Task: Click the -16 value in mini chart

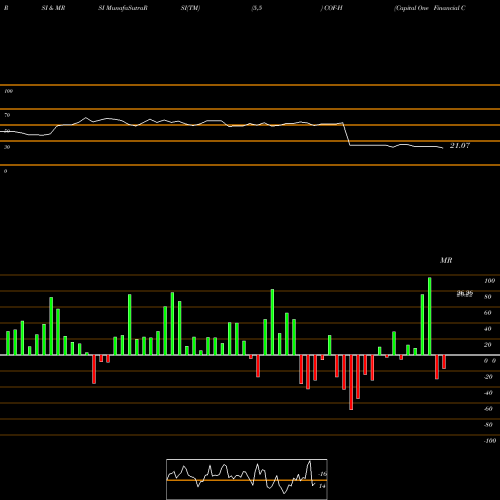Action: 323,474
